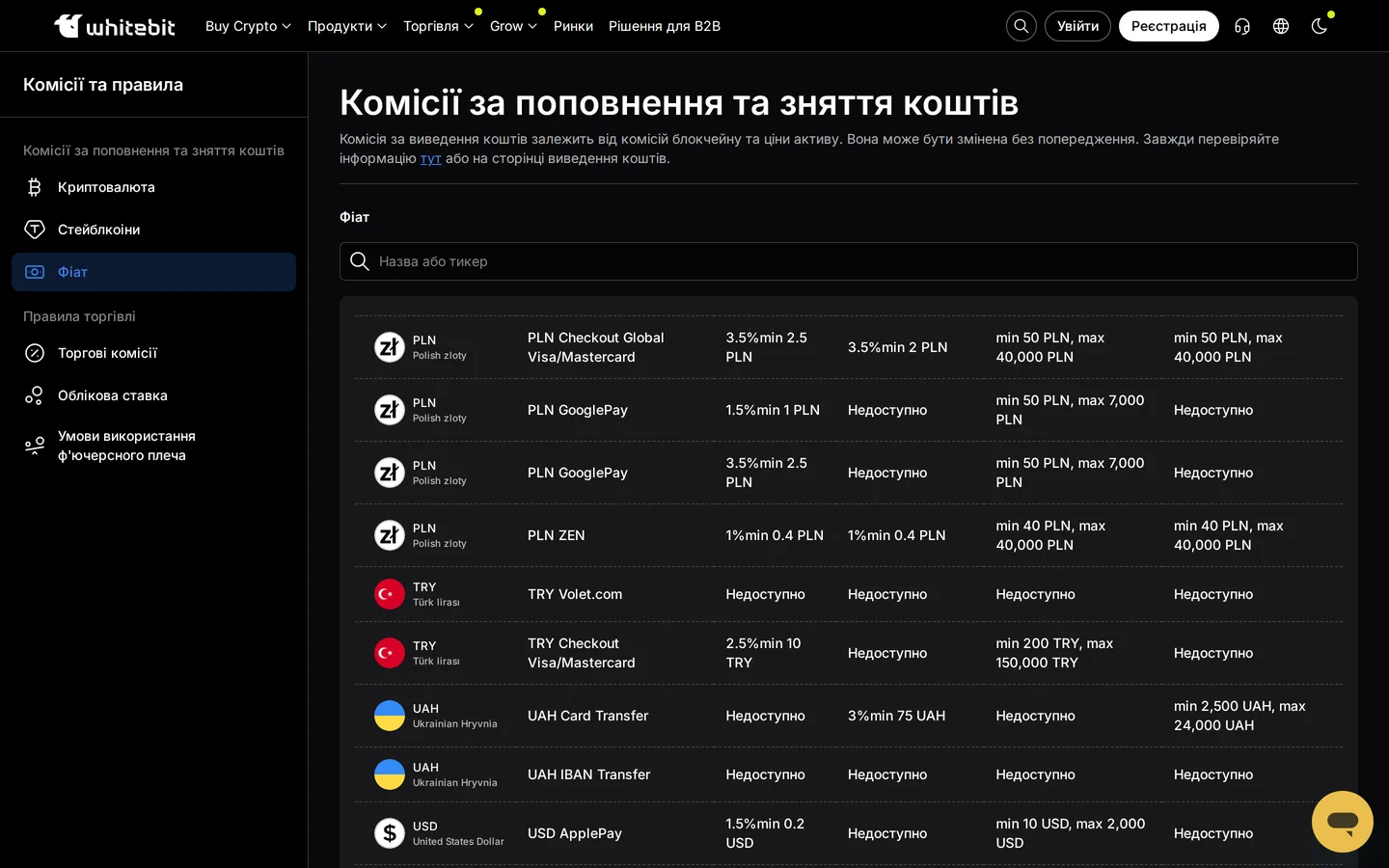Image resolution: width=1389 pixels, height=868 pixels.
Task: Expand the Продукти dropdown menu
Action: (347, 26)
